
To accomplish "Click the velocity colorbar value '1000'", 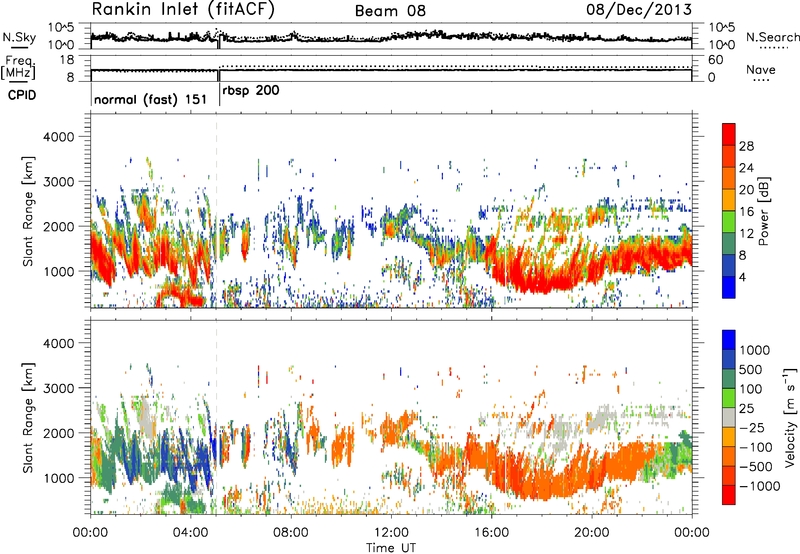I will (754, 350).
